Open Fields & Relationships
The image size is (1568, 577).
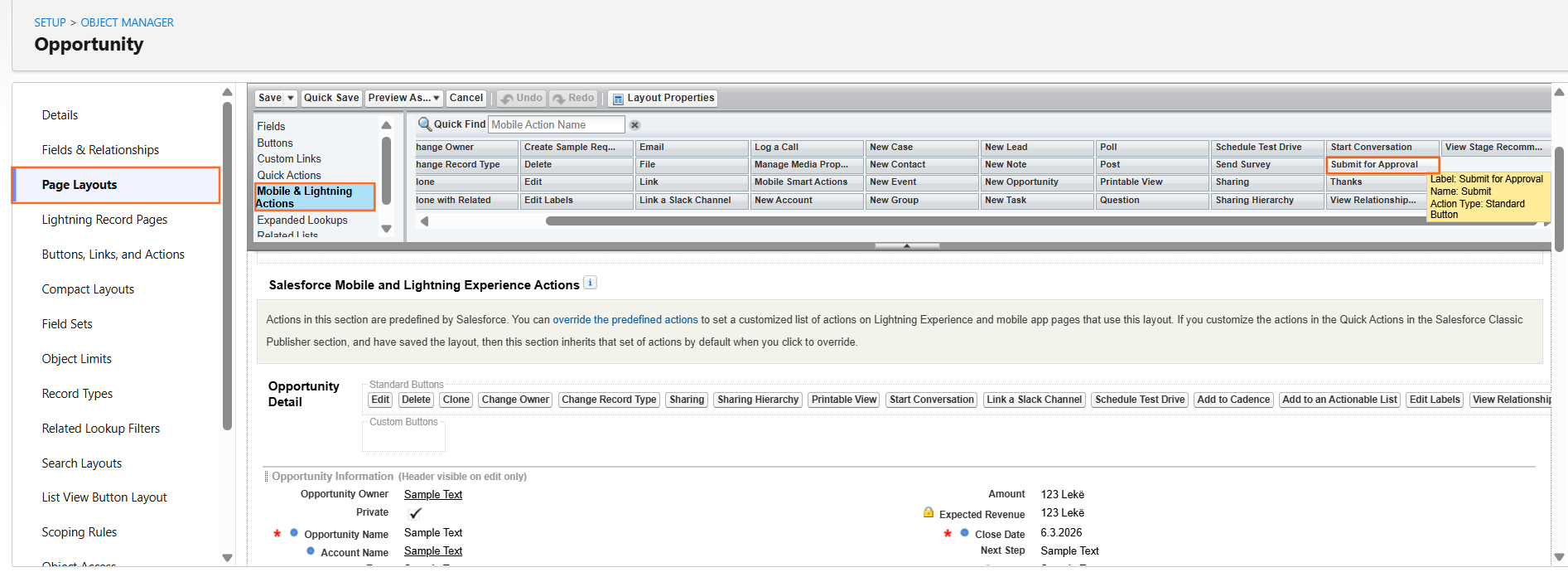coord(100,150)
